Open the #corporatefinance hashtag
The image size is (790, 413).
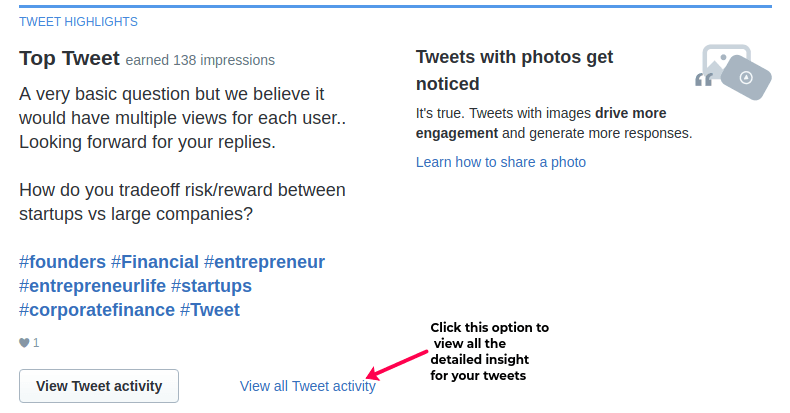pyautogui.click(x=97, y=310)
